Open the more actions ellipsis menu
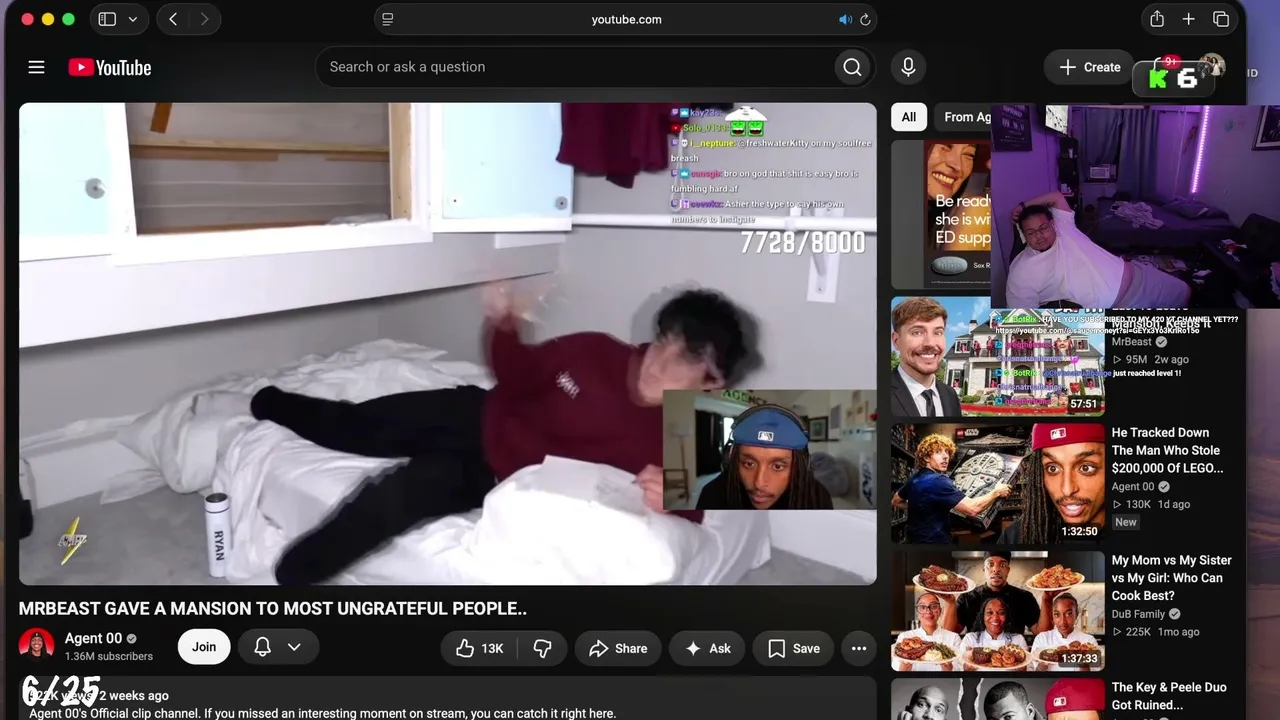 pyautogui.click(x=858, y=648)
